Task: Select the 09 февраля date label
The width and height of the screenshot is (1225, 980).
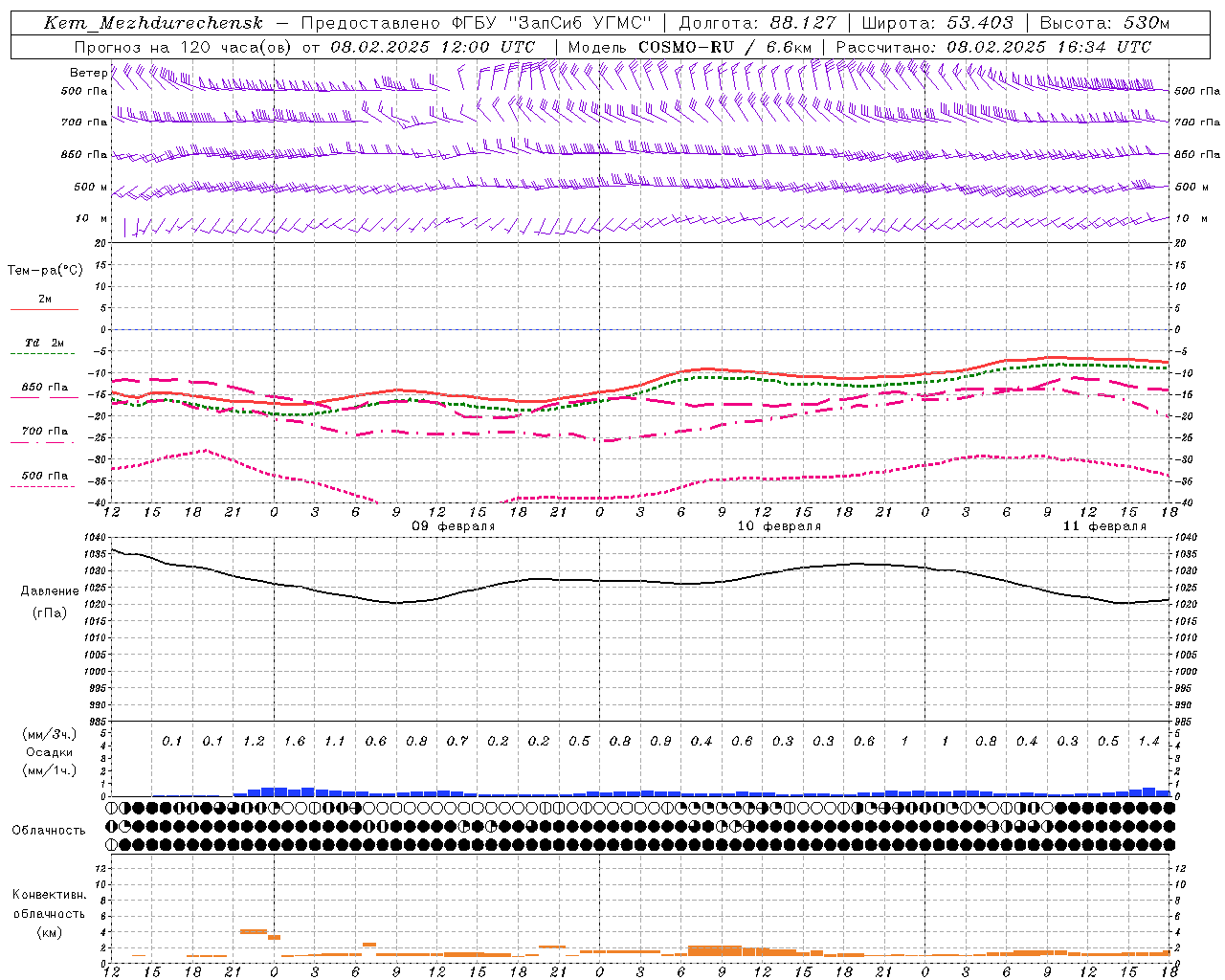Action: pos(453,526)
